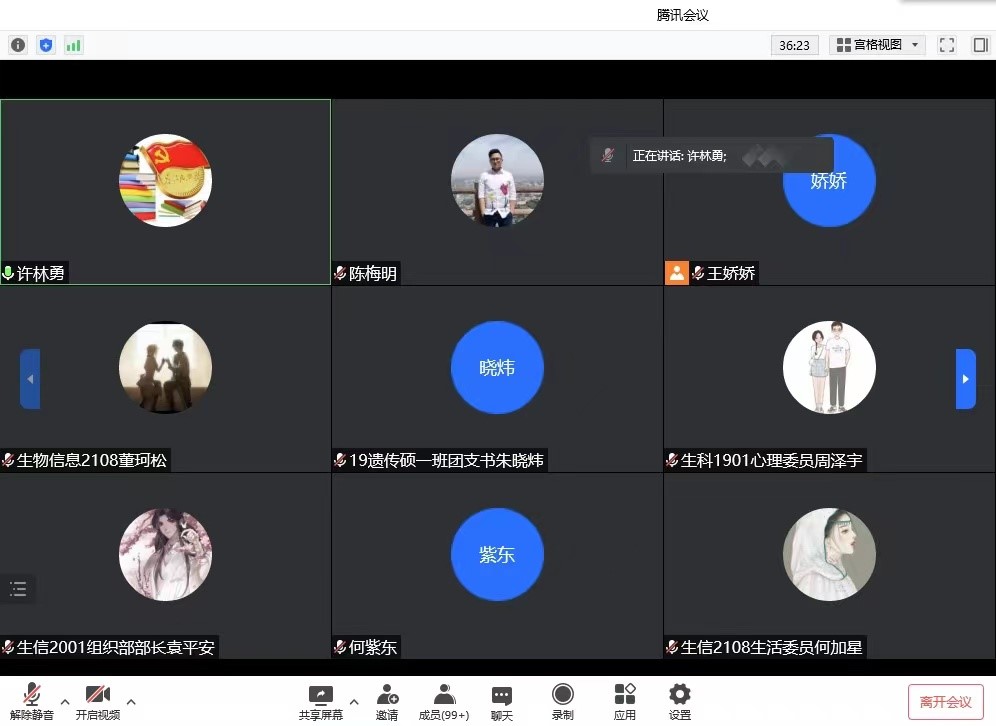Expand audio options arrow beside 解除静音
The width and height of the screenshot is (996, 726).
tap(65, 700)
